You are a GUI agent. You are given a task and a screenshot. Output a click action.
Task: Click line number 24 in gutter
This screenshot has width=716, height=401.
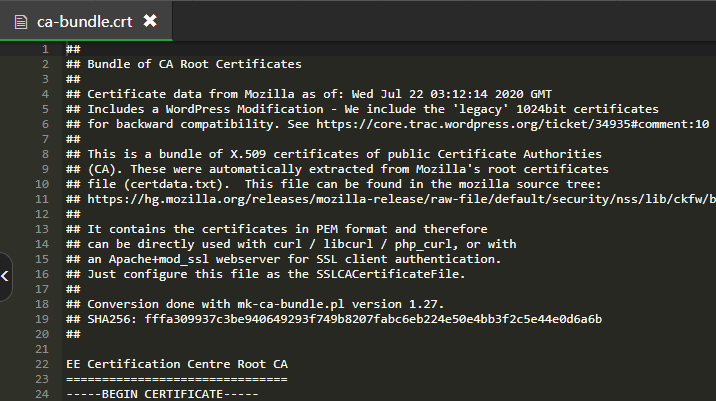click(x=42, y=394)
